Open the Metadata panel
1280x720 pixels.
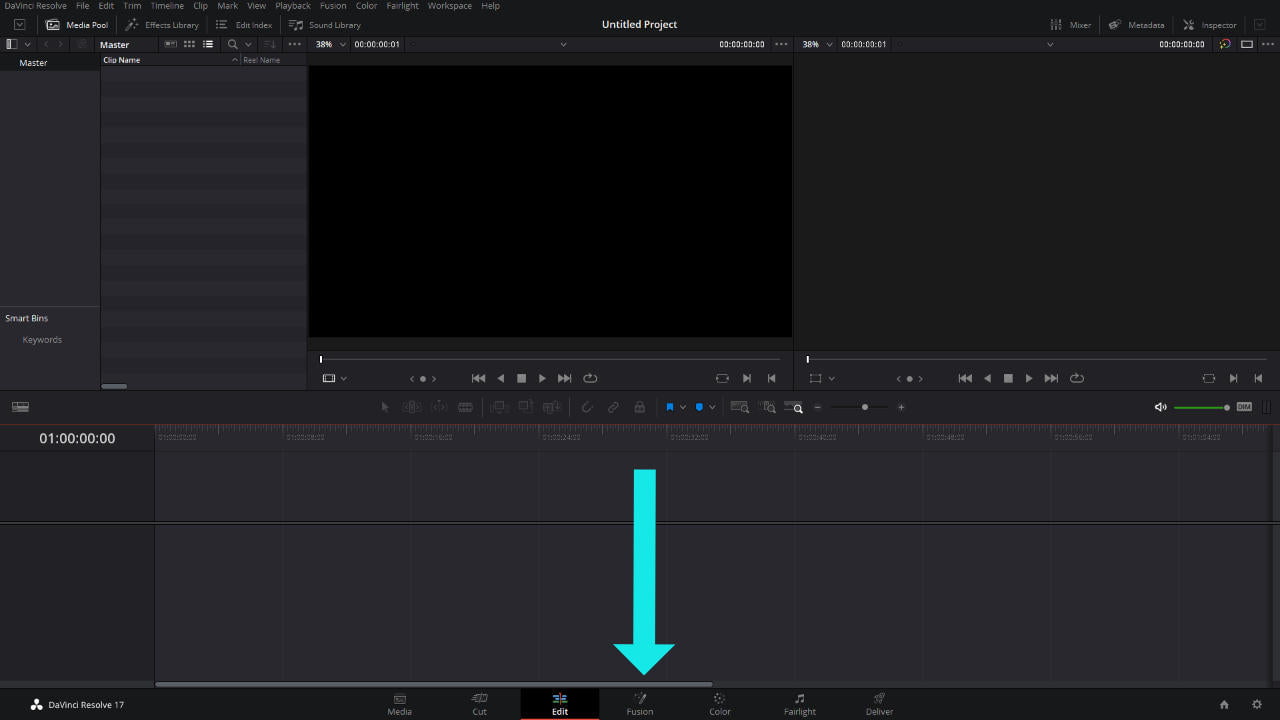(x=1136, y=24)
